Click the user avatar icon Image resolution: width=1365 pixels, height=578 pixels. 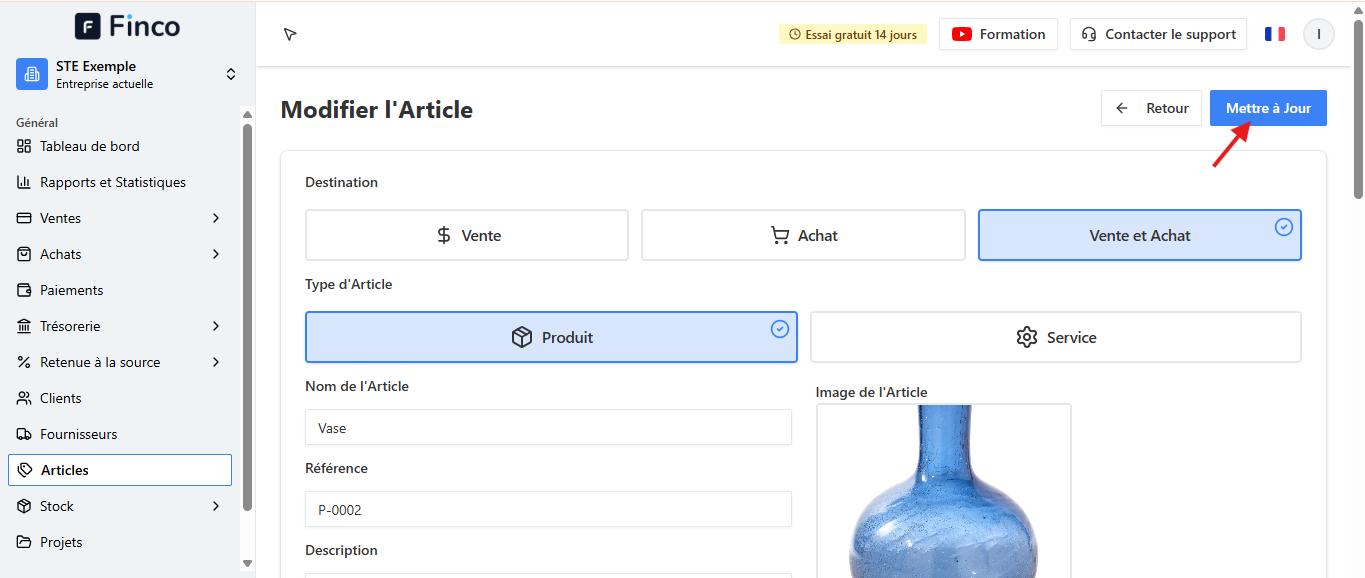(1319, 34)
